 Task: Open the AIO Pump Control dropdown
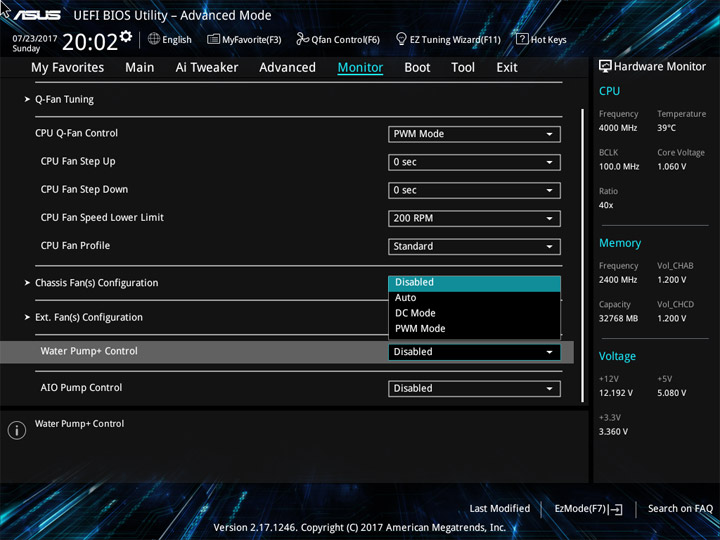[x=474, y=388]
